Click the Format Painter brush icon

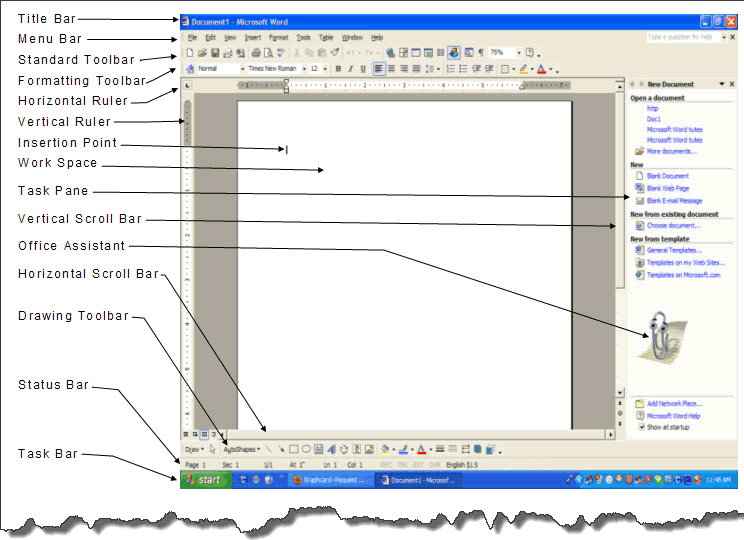point(335,53)
